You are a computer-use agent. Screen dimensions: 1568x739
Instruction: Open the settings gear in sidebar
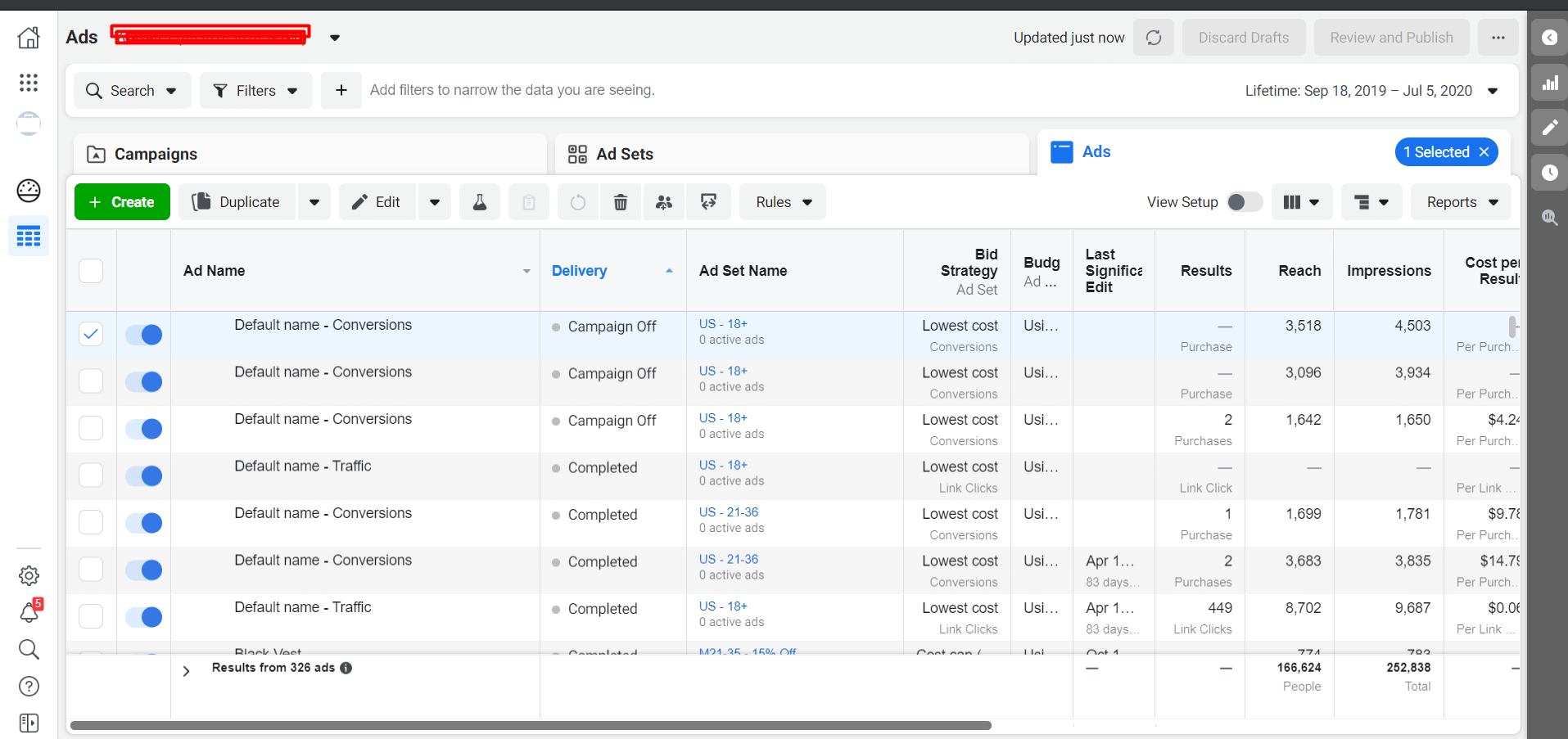tap(29, 575)
